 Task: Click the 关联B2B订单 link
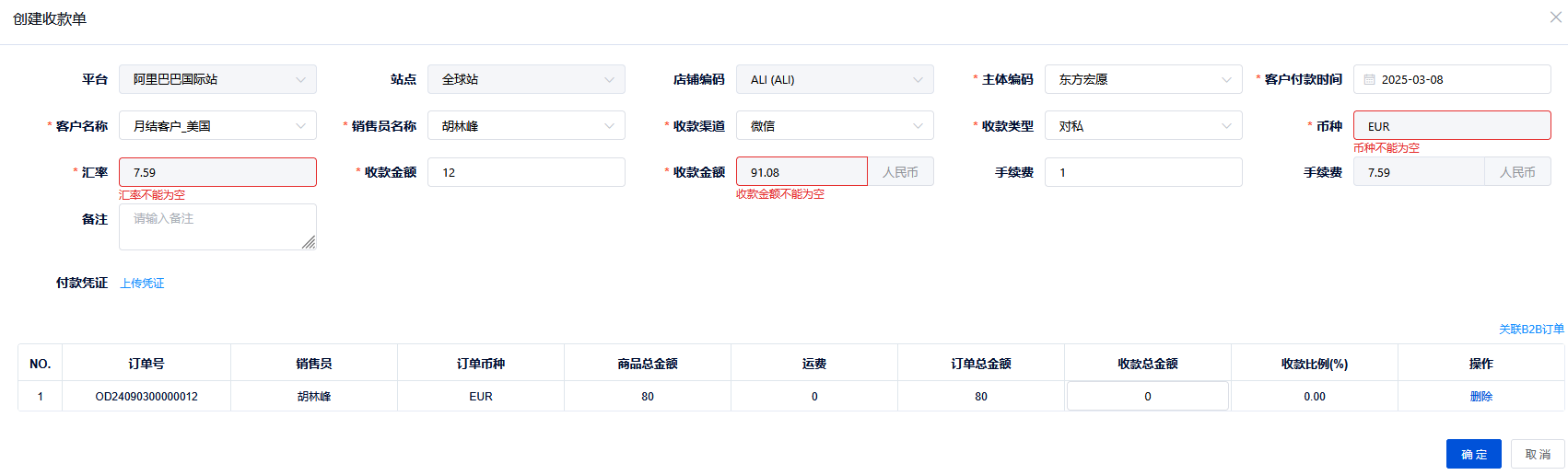(1530, 330)
